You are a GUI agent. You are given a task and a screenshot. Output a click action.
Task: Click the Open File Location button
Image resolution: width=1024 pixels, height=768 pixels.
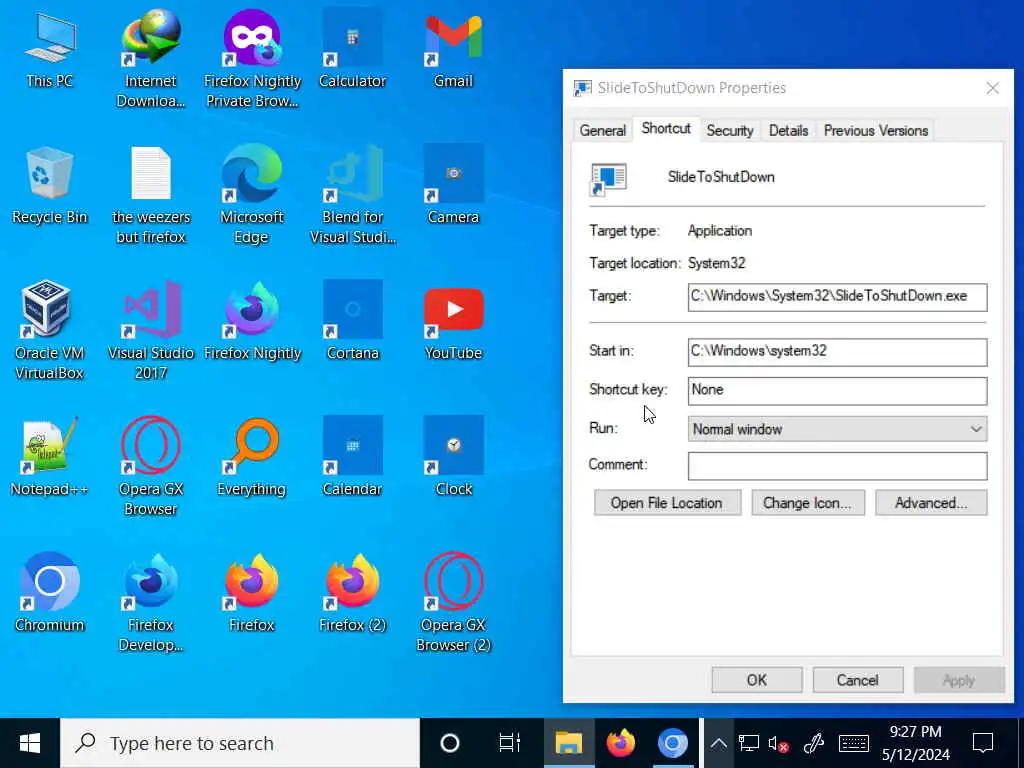pos(667,503)
